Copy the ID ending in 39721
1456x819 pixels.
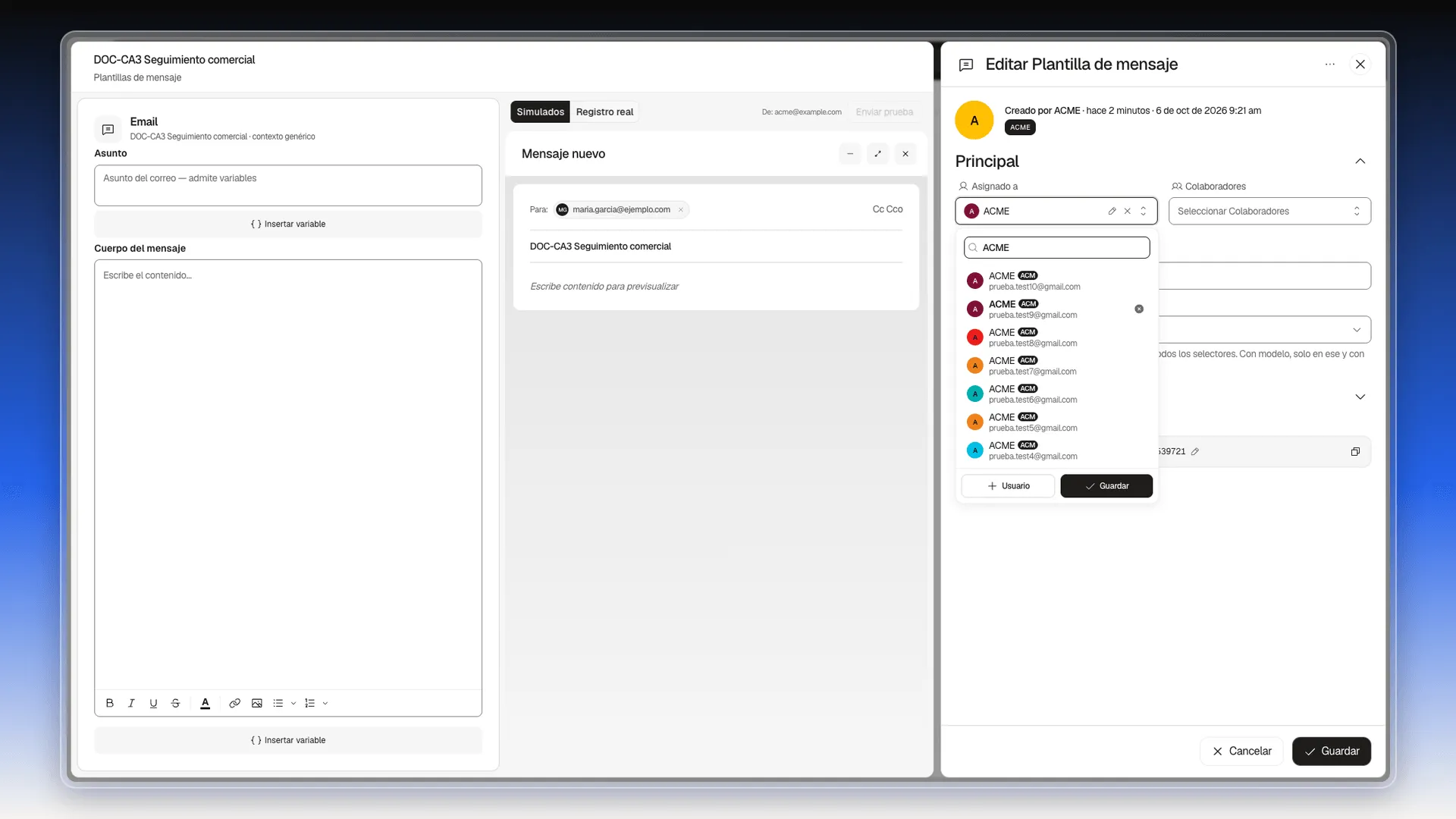pyautogui.click(x=1355, y=452)
